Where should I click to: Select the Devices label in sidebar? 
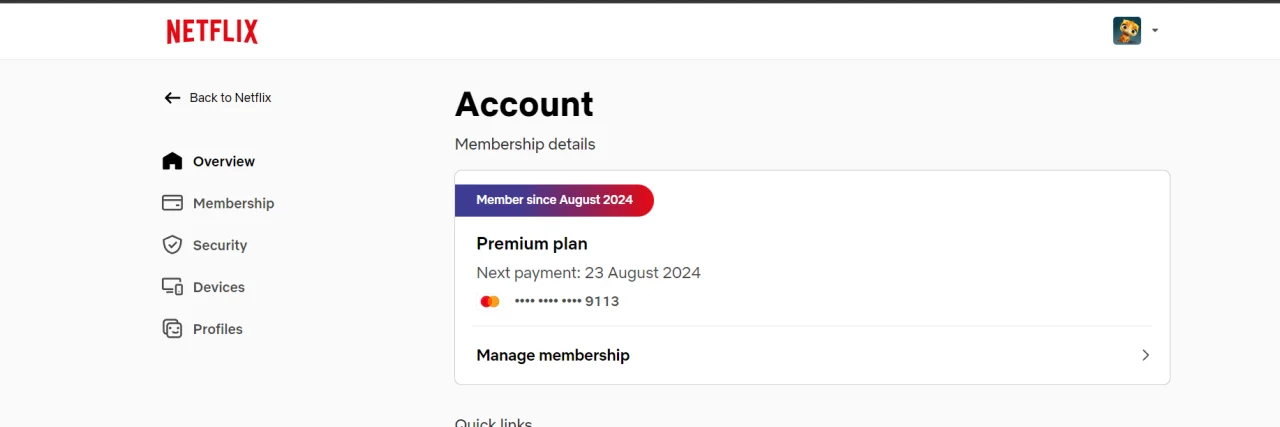[219, 287]
